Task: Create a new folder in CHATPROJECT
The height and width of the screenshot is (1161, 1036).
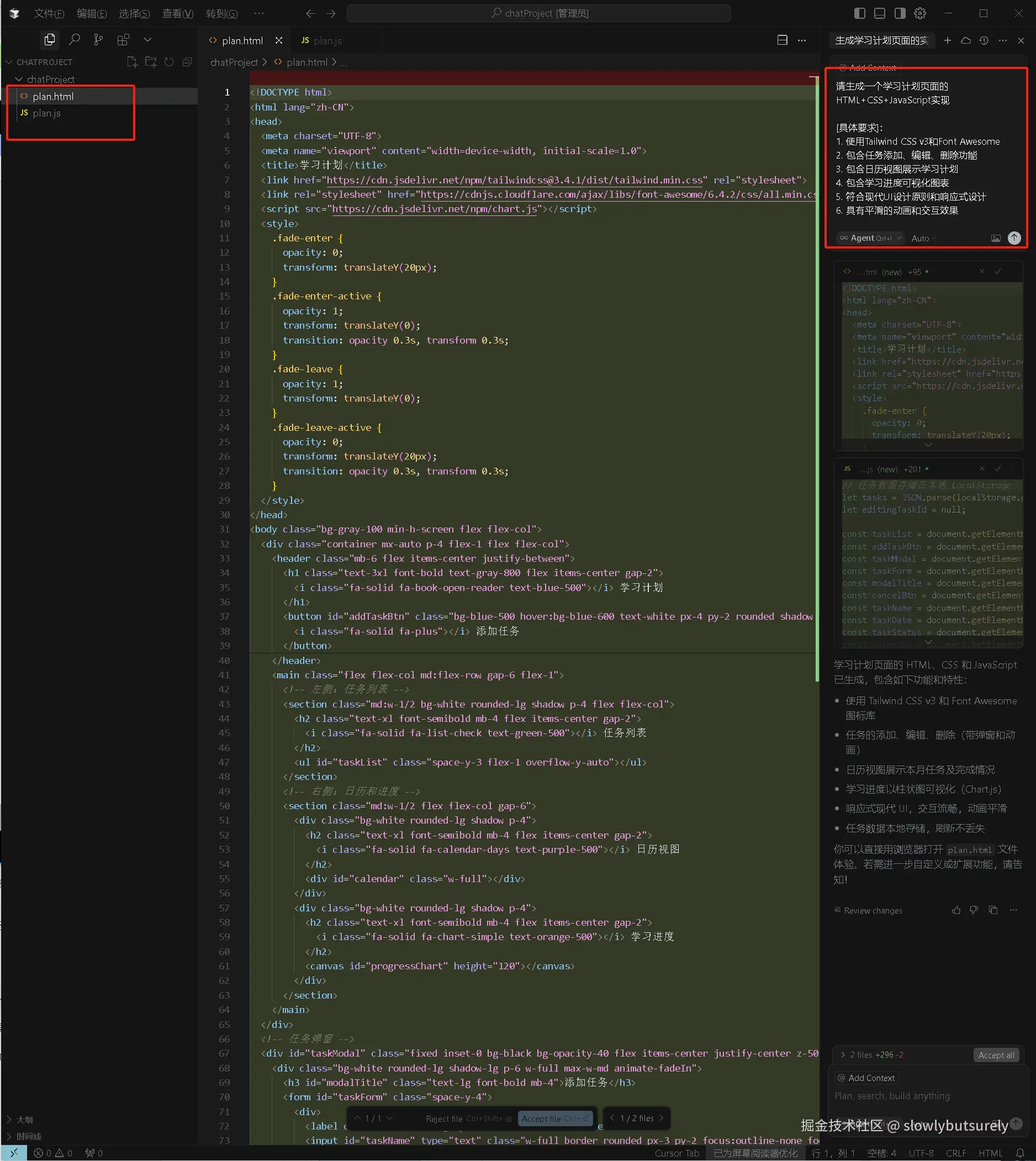Action: coord(151,62)
